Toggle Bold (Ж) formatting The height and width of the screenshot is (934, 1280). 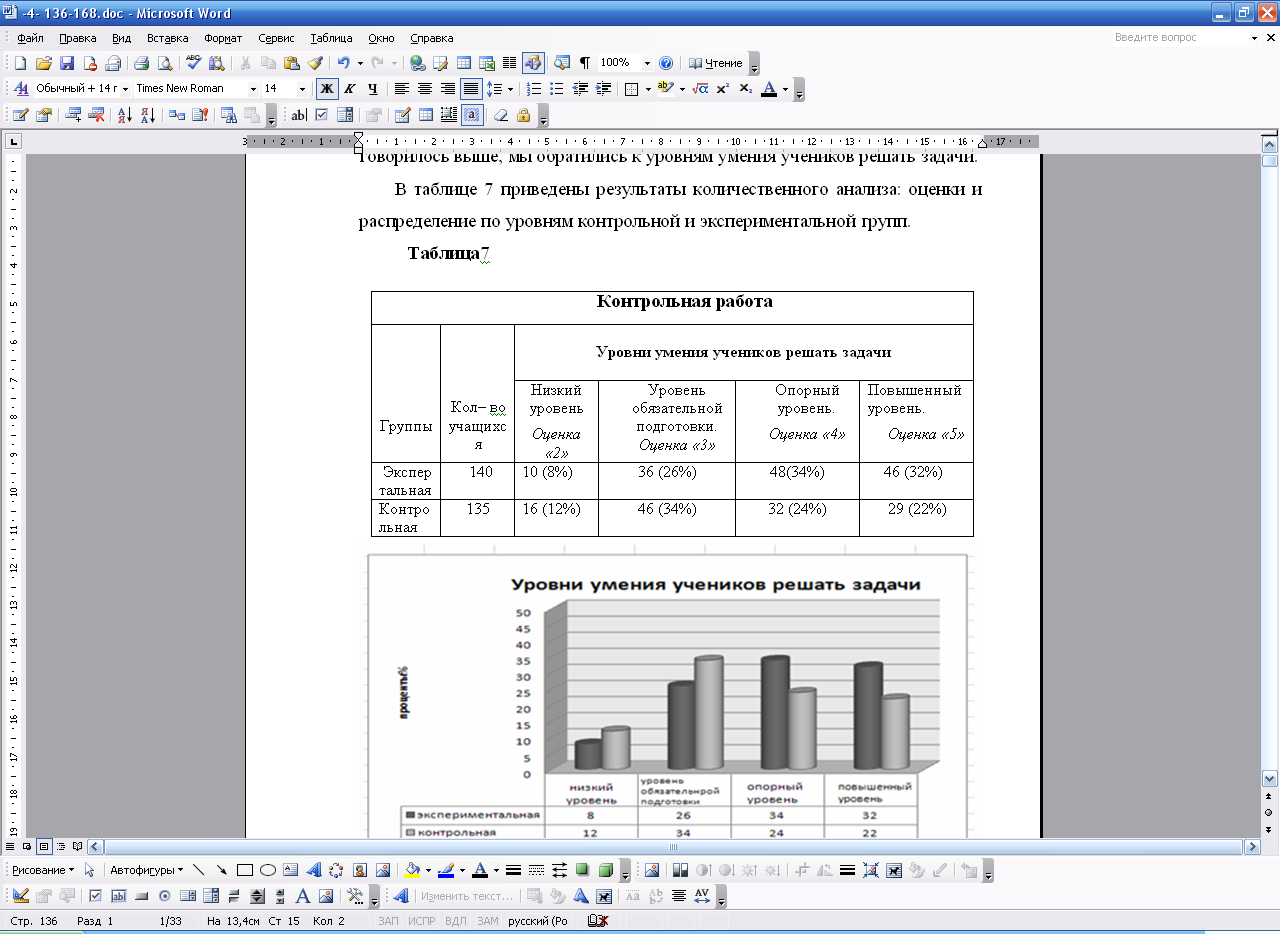tap(327, 89)
